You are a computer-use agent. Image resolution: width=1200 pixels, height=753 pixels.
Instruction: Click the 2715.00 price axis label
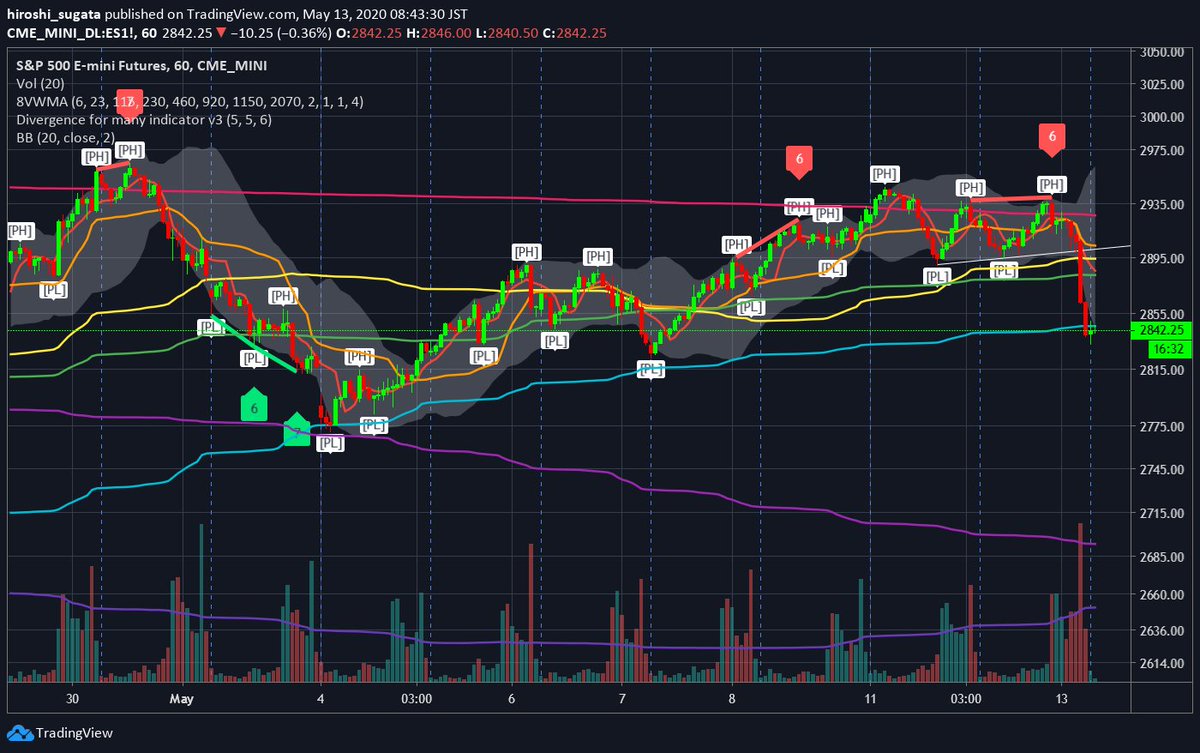point(1161,513)
